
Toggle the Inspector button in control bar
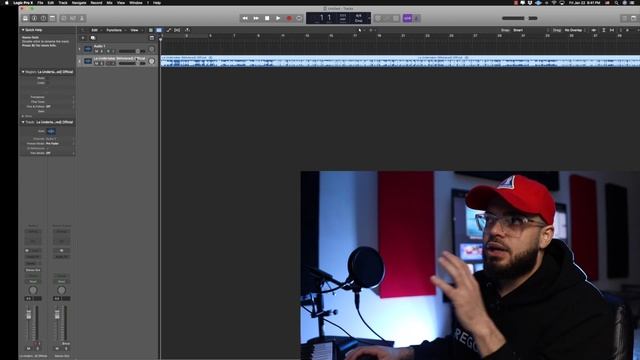click(34, 18)
